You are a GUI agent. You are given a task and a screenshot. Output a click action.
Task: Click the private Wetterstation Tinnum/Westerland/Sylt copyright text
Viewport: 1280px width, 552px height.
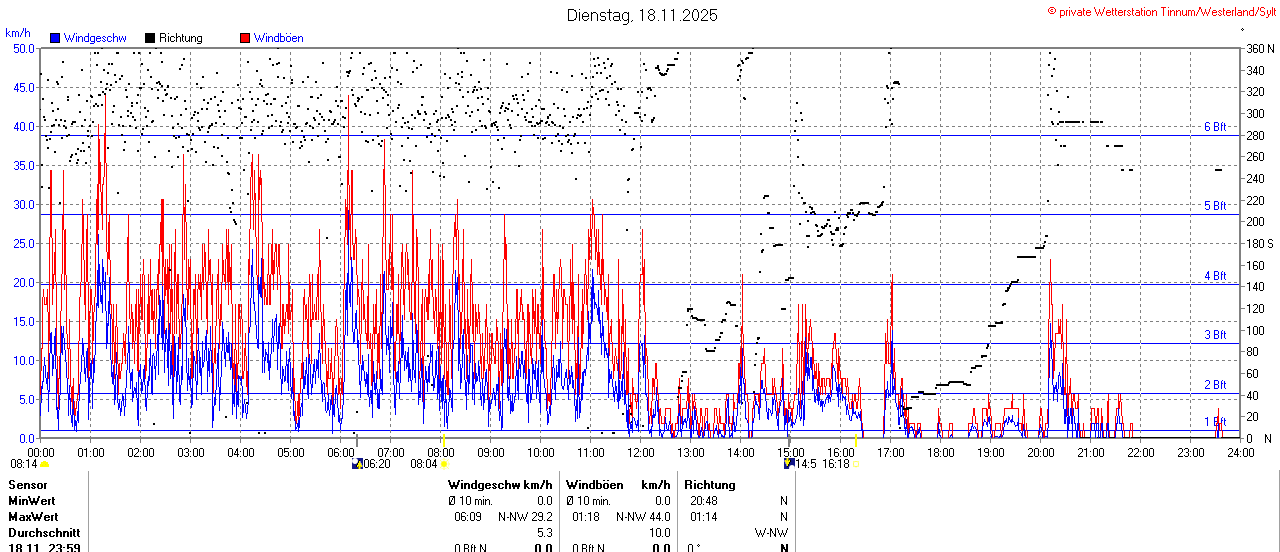click(1162, 11)
